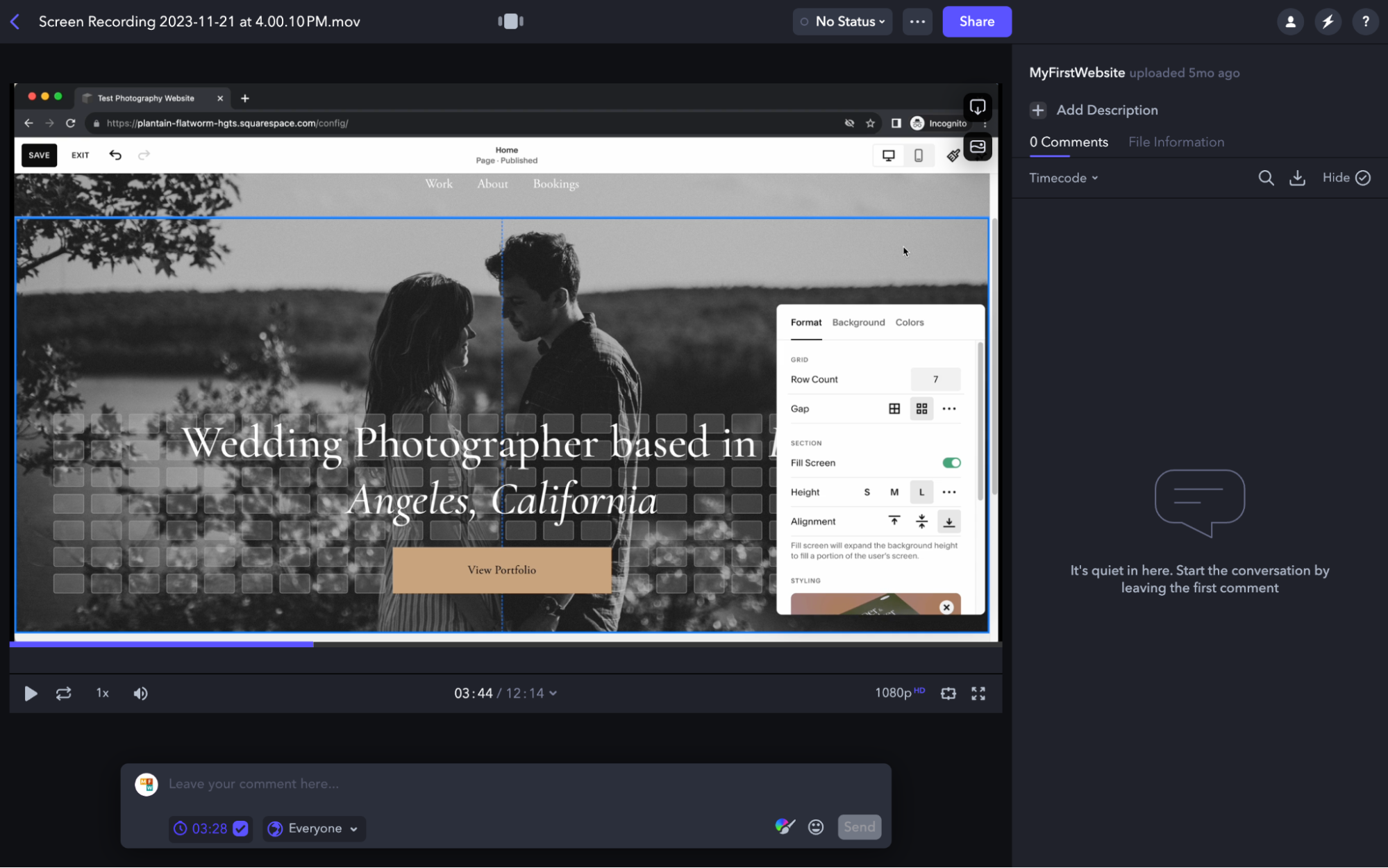The image size is (1388, 868).
Task: Open the emoji picker
Action: [816, 826]
